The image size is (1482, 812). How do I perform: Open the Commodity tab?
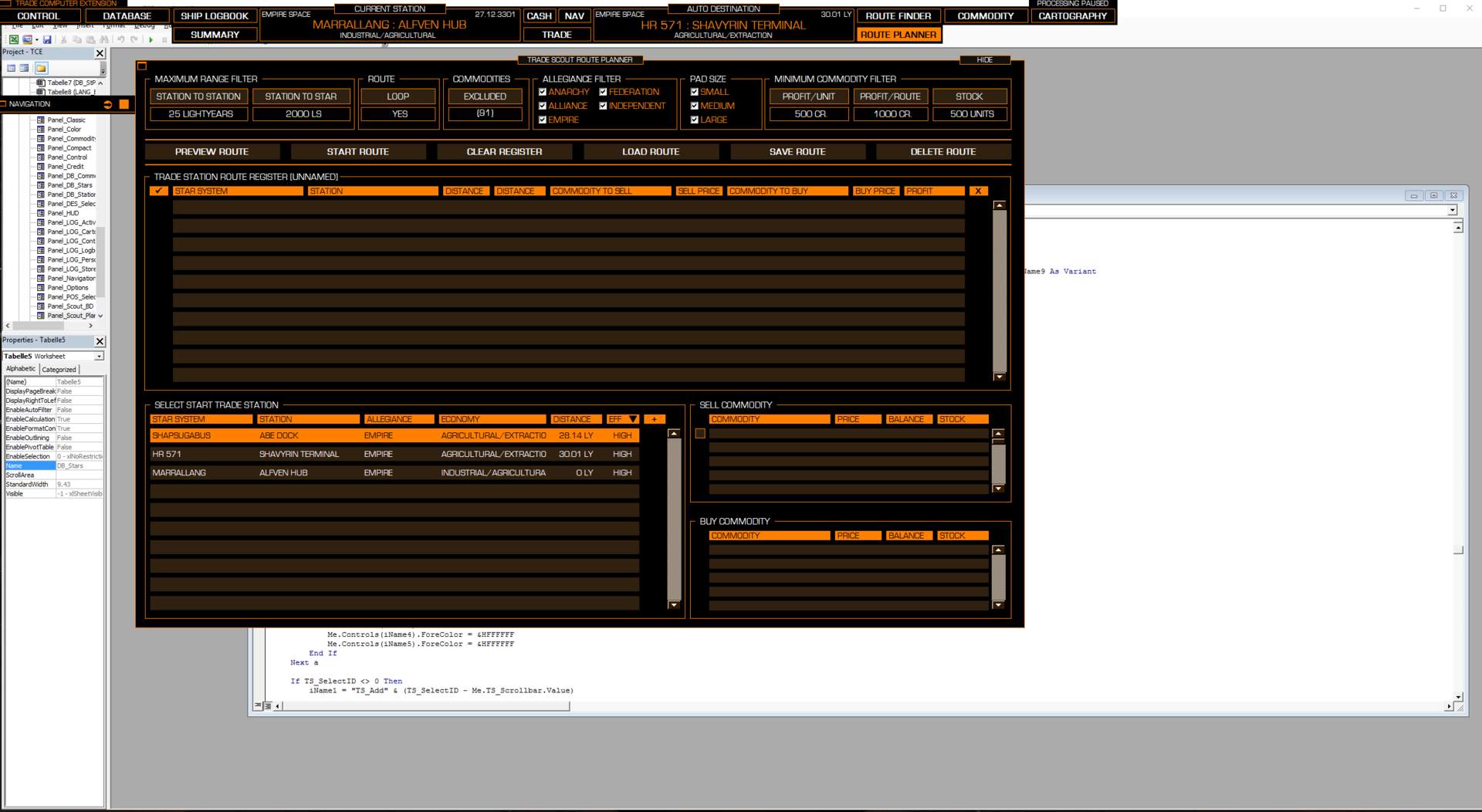pos(986,15)
